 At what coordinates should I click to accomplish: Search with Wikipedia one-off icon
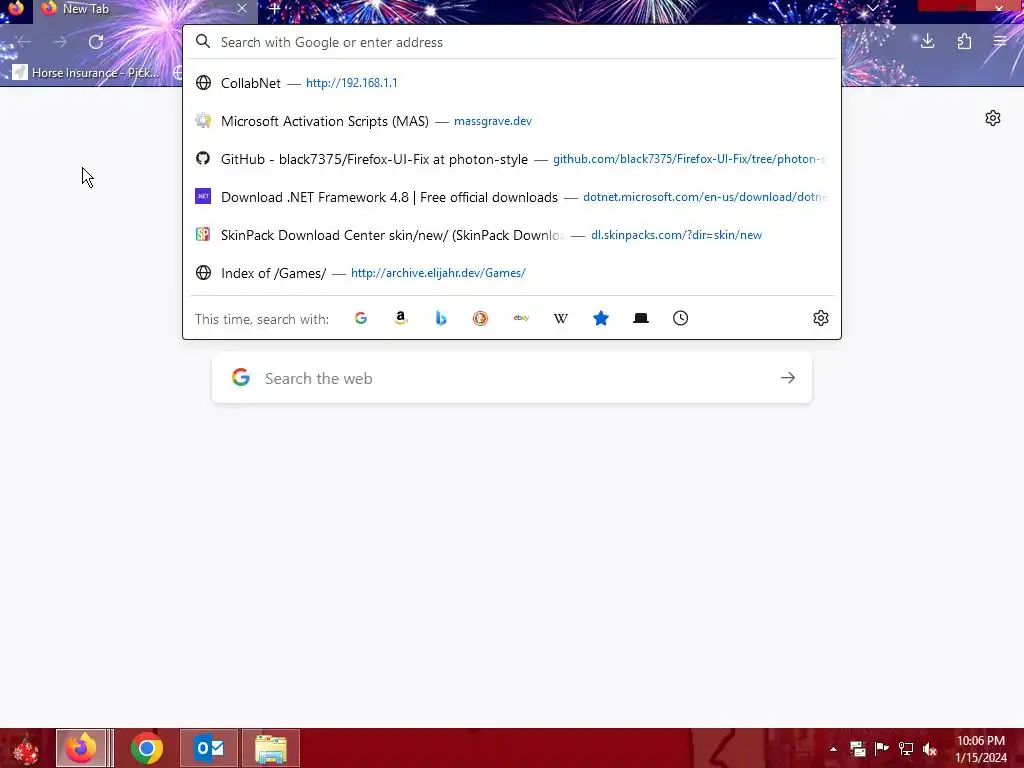(560, 318)
